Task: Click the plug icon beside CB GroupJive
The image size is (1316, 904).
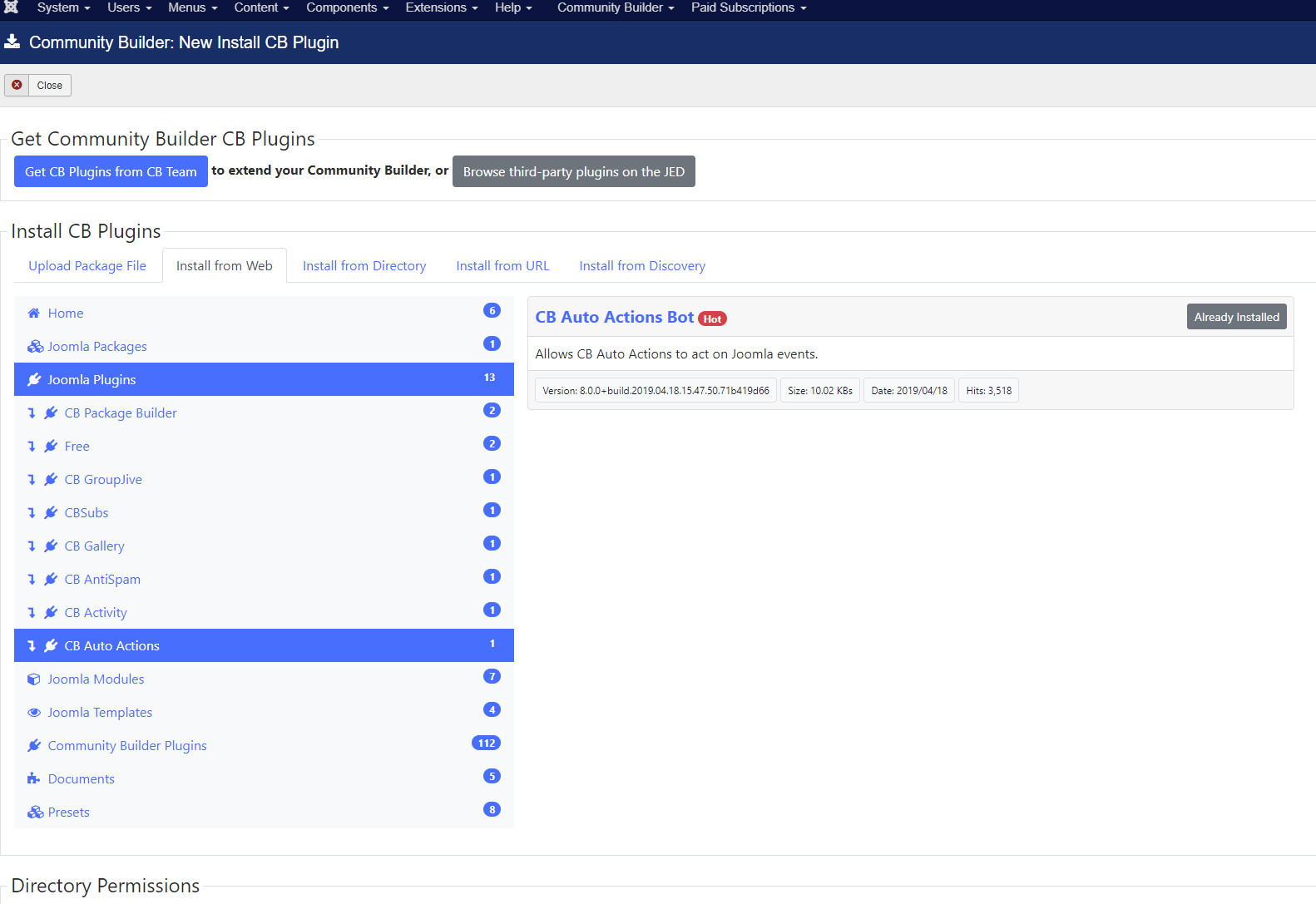Action: 51,480
